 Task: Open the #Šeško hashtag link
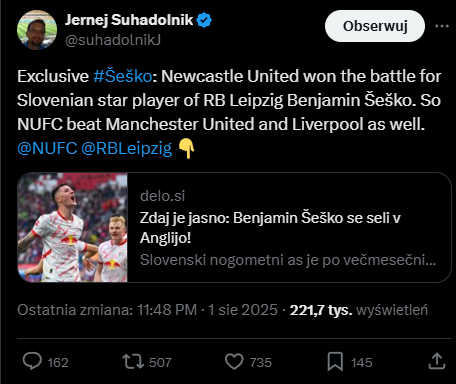[123, 76]
